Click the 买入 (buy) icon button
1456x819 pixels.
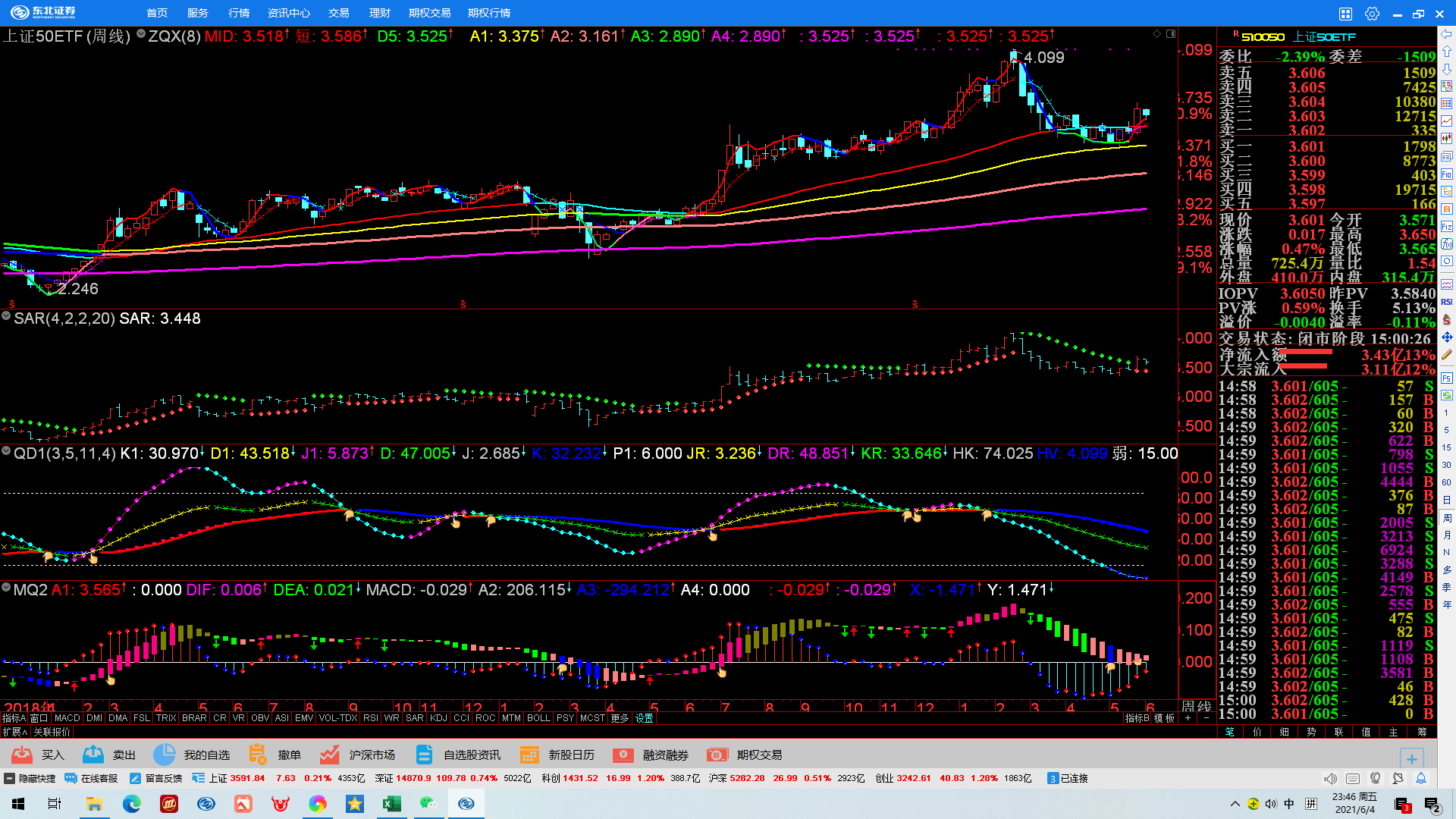pos(22,755)
